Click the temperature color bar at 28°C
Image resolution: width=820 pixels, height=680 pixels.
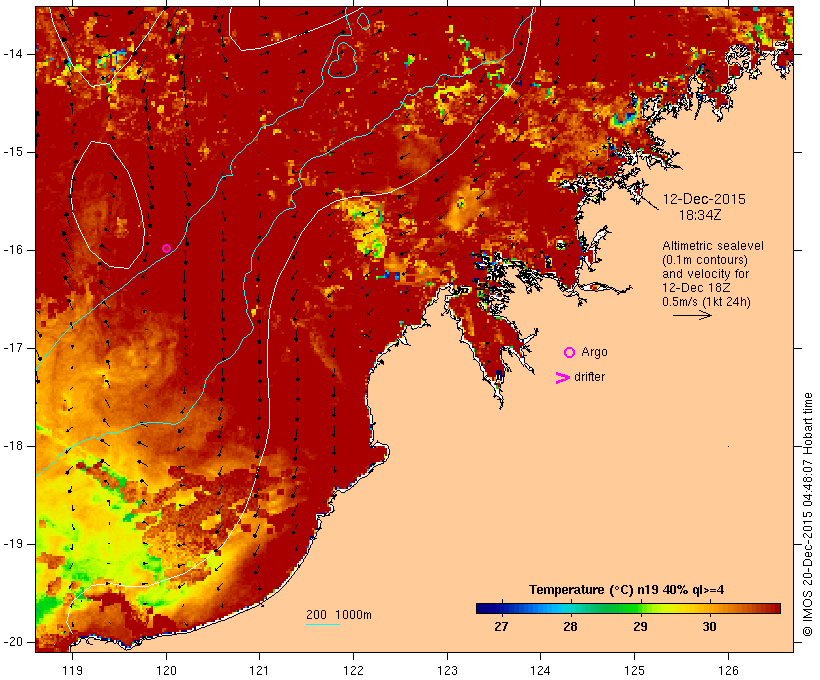pos(571,608)
